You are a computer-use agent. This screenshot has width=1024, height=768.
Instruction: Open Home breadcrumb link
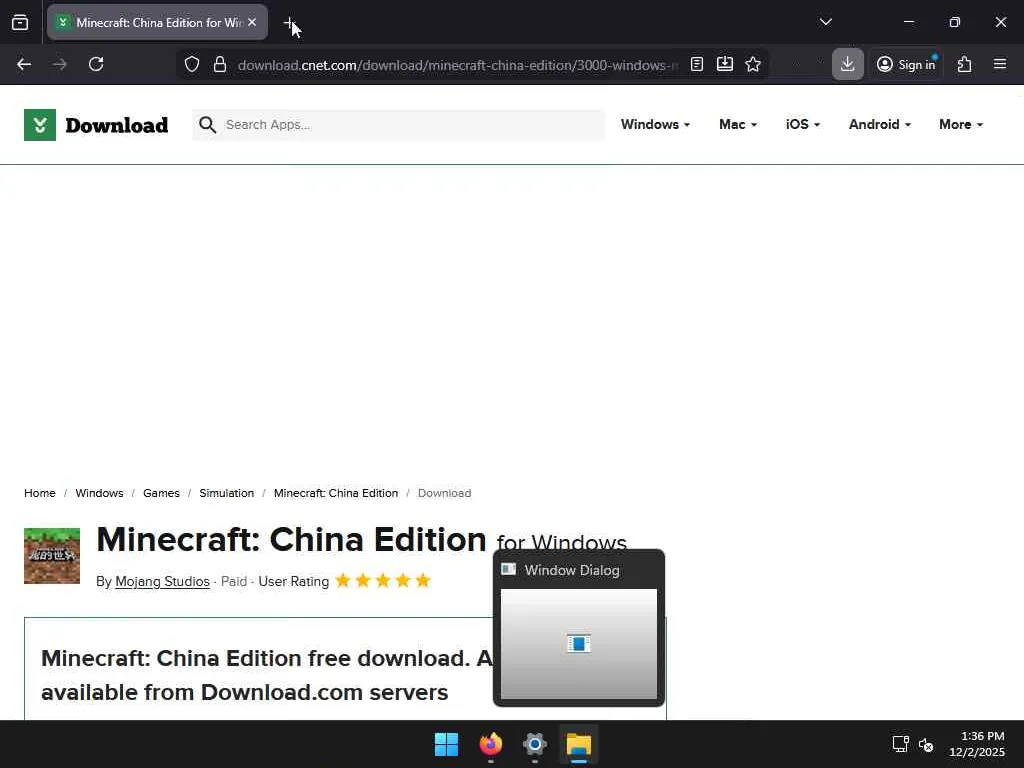[x=40, y=493]
